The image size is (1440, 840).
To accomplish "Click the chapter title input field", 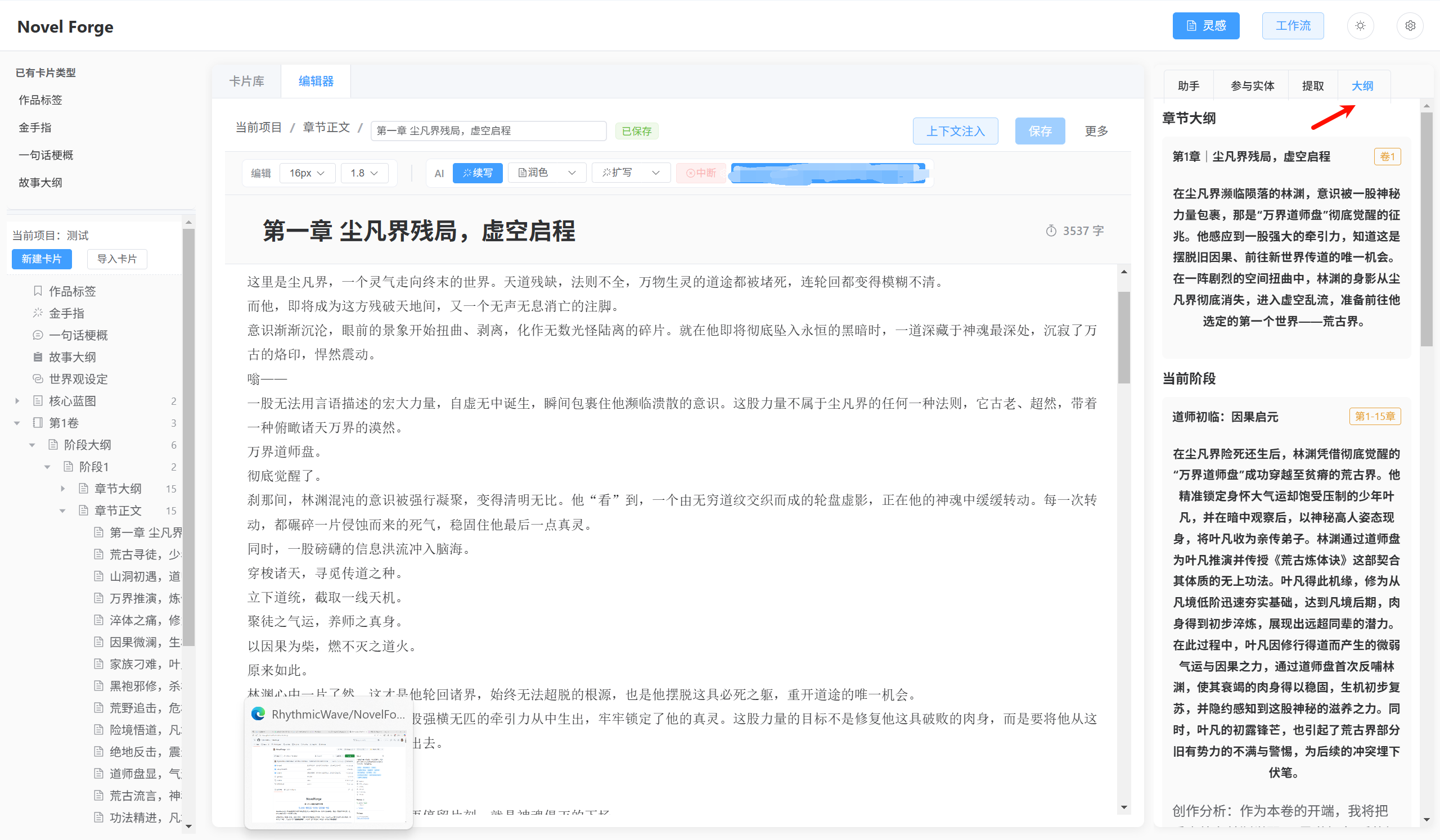I will pos(489,131).
